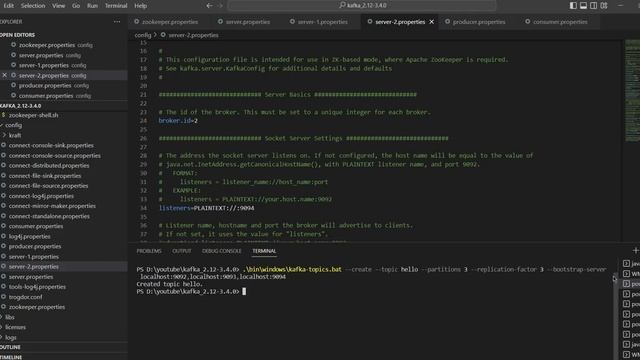The image size is (640, 360).
Task: Open customize layout icon
Action: 604,5
